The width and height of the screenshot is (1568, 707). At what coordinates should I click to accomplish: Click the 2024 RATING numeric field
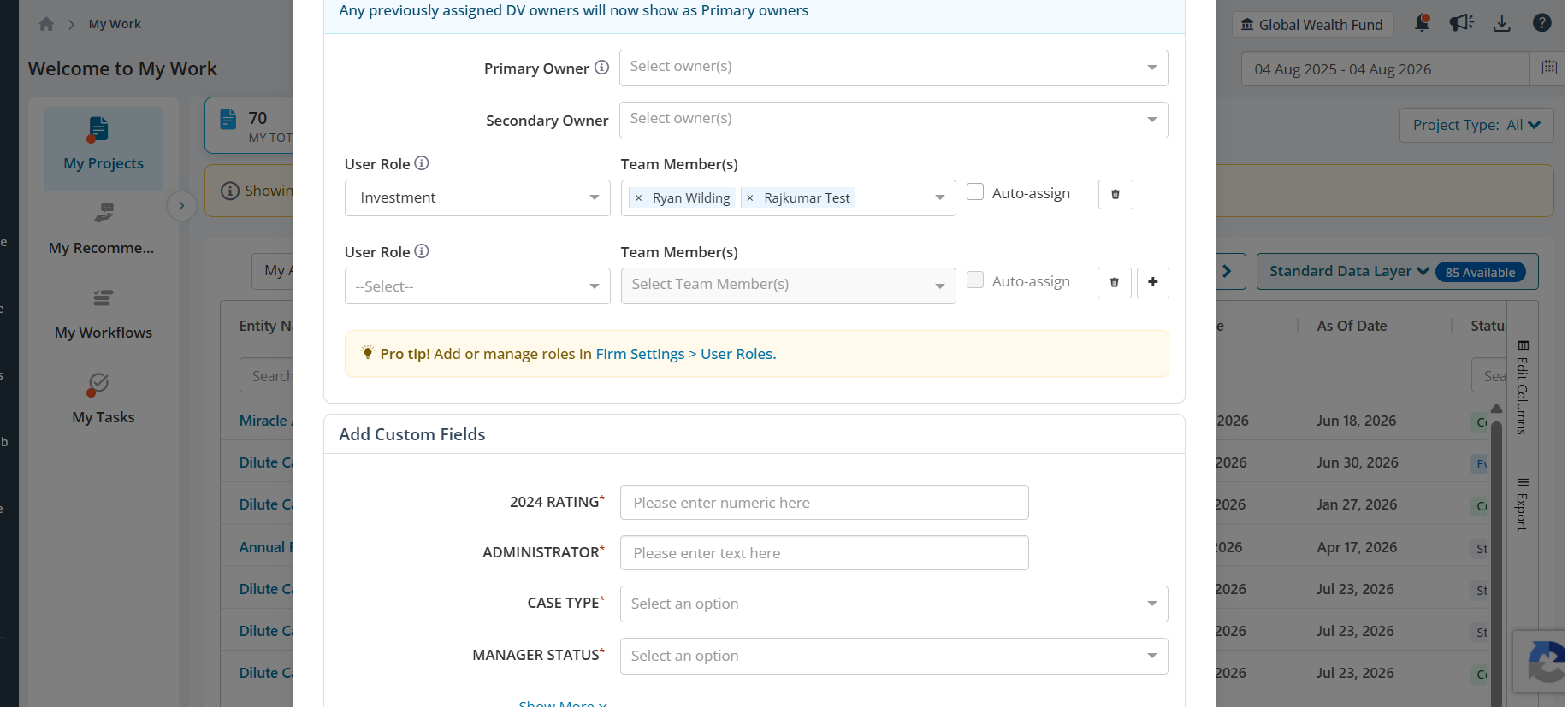[825, 503]
